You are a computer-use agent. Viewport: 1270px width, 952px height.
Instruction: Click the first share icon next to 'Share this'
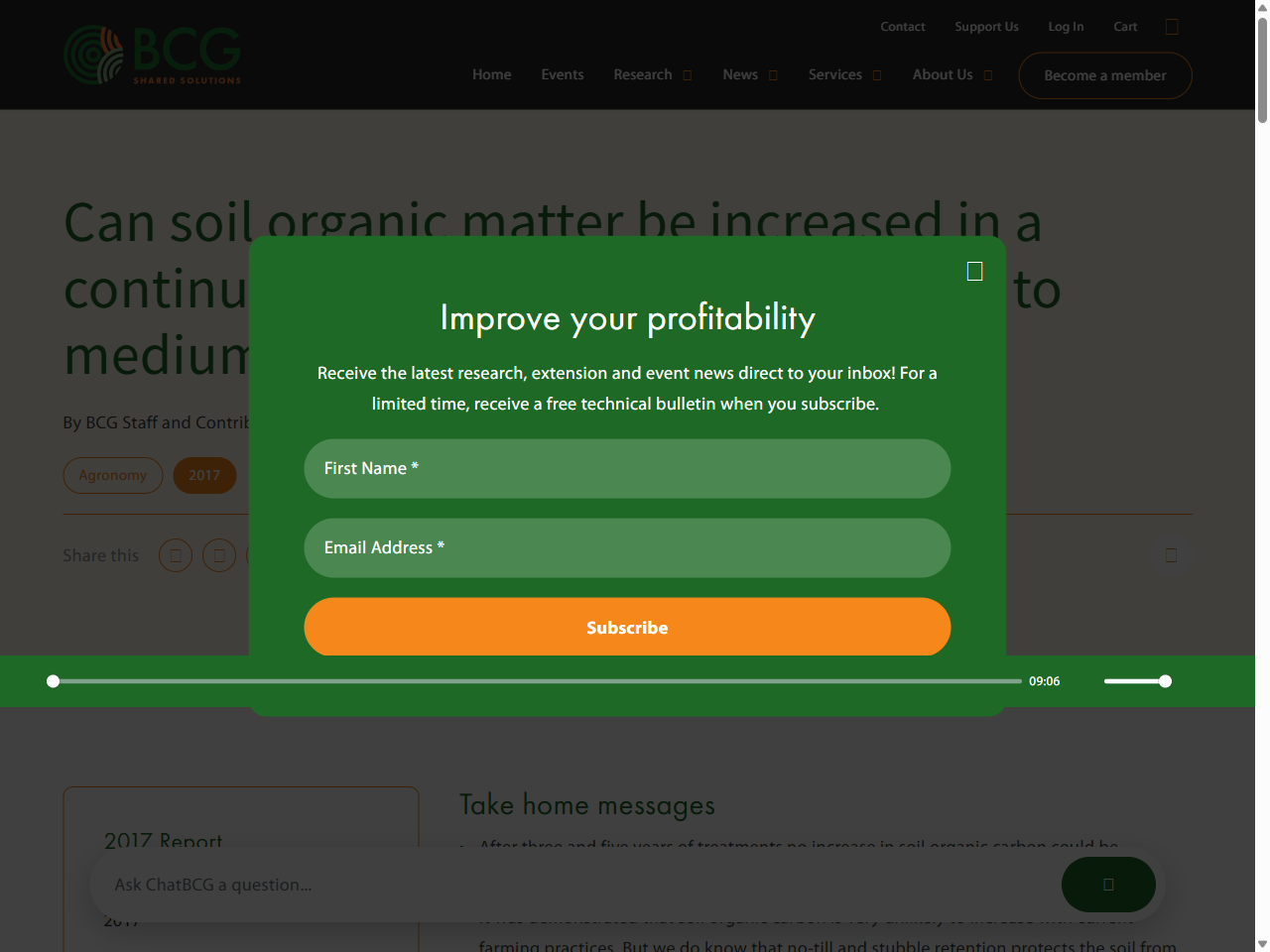tap(176, 555)
